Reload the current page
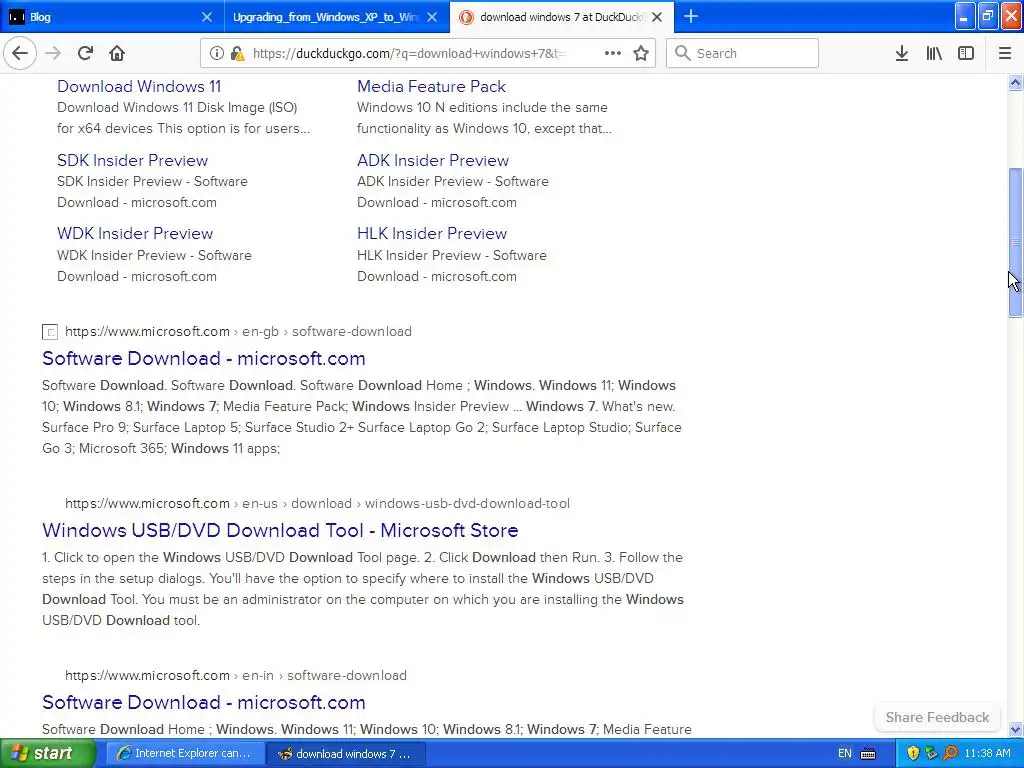The height and width of the screenshot is (768, 1024). [85, 53]
